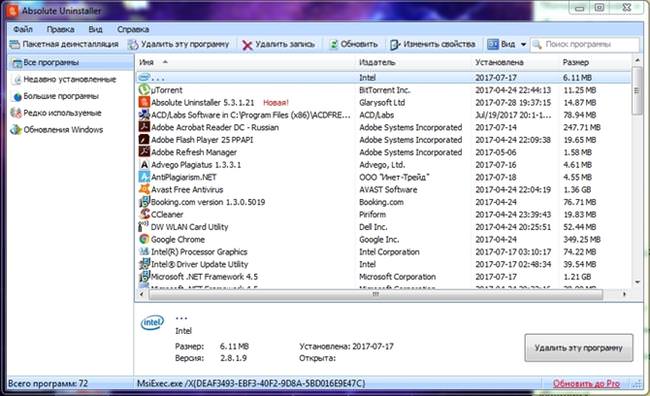Click the Обновить refresh icon

tap(334, 44)
